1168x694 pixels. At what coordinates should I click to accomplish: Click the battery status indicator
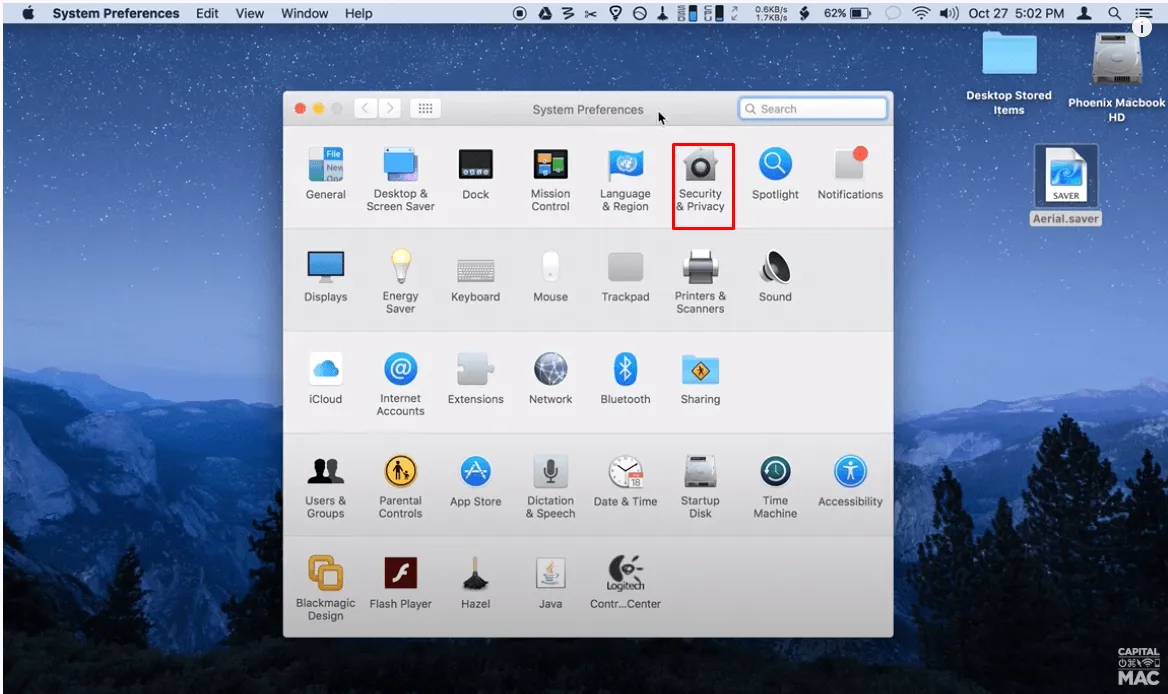coord(847,13)
